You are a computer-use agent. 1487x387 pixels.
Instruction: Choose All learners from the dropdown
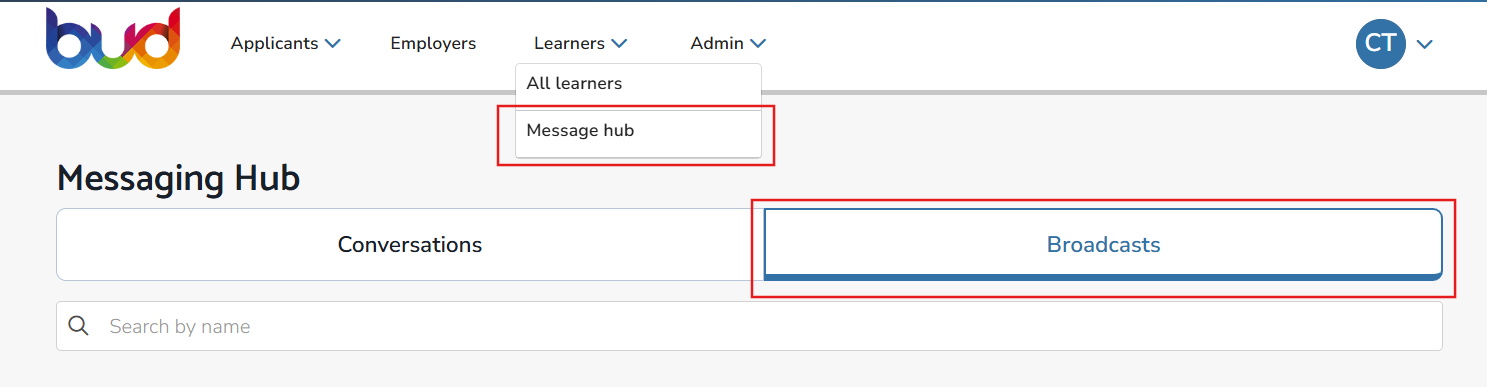638,84
